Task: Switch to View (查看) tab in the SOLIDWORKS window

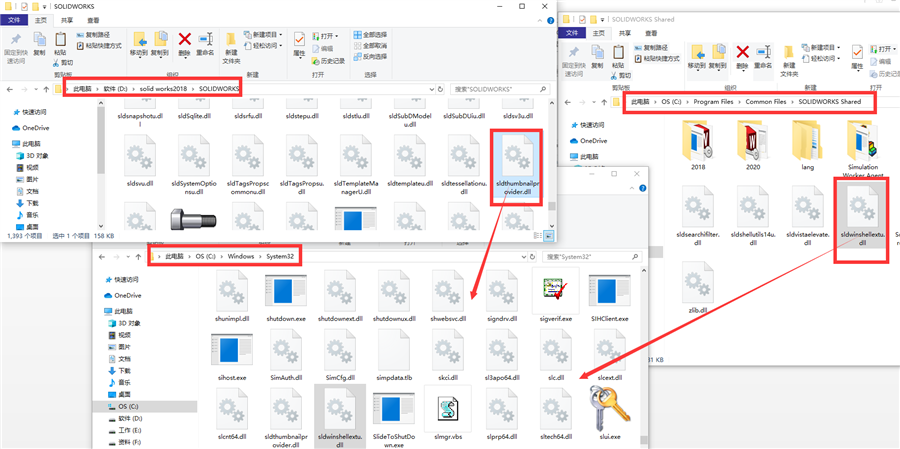Action: tap(93, 20)
